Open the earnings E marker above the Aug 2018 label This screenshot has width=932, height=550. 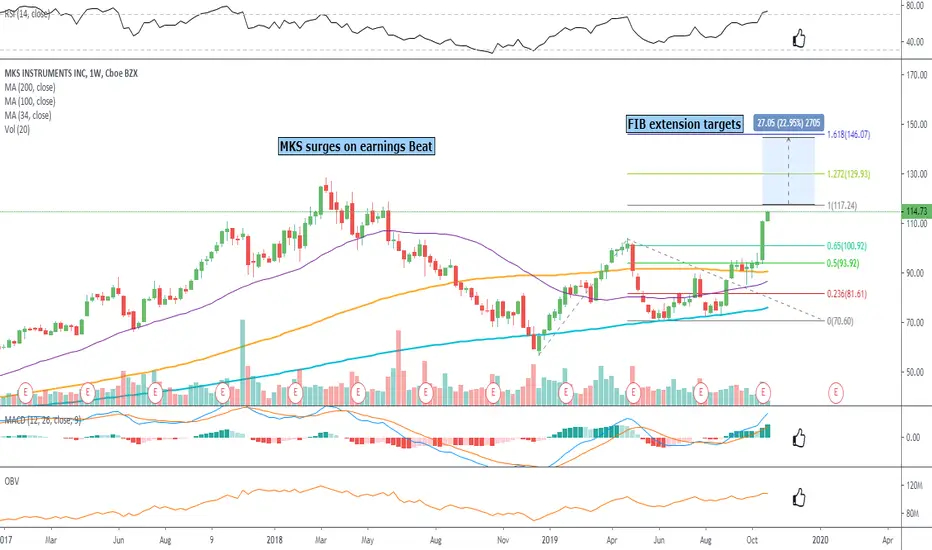pos(425,392)
